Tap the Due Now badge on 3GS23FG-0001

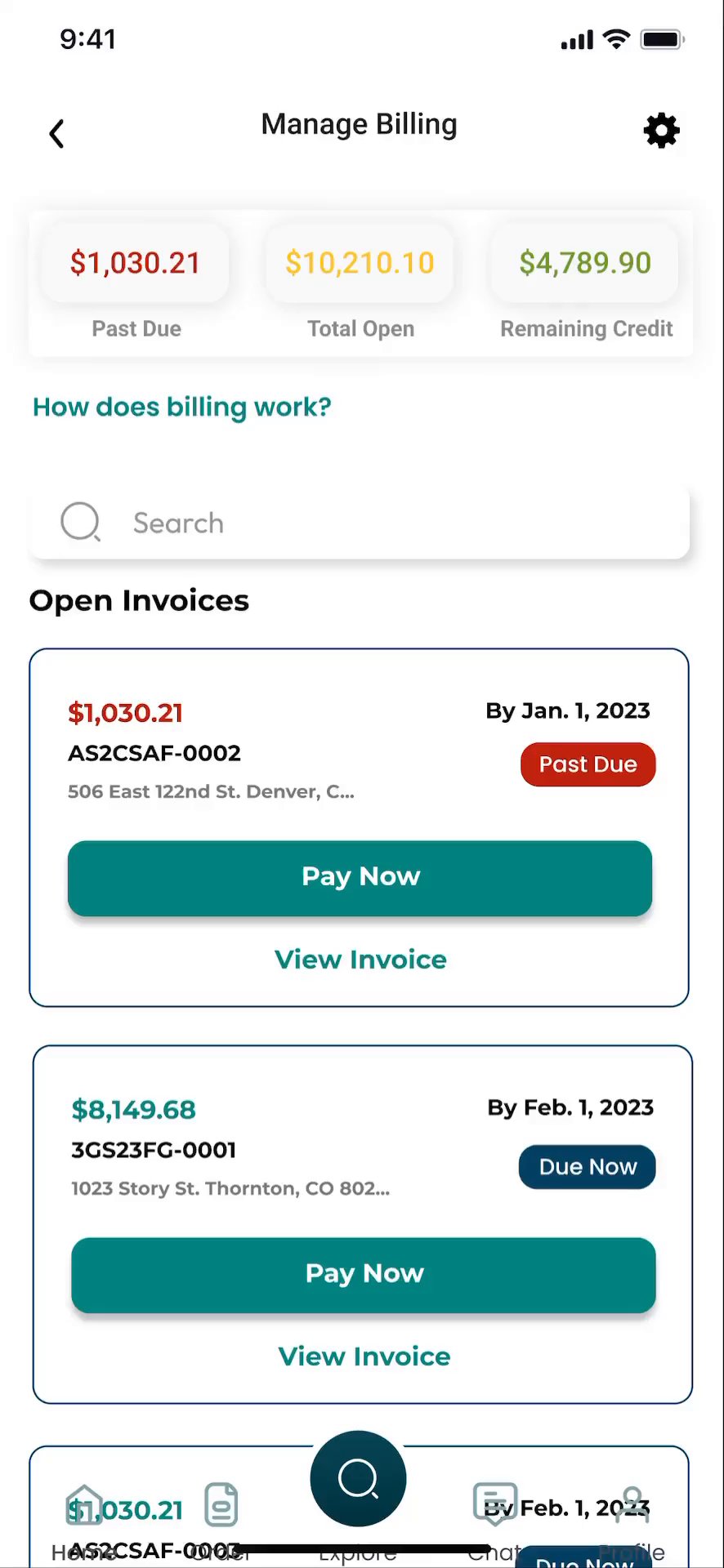(588, 1167)
